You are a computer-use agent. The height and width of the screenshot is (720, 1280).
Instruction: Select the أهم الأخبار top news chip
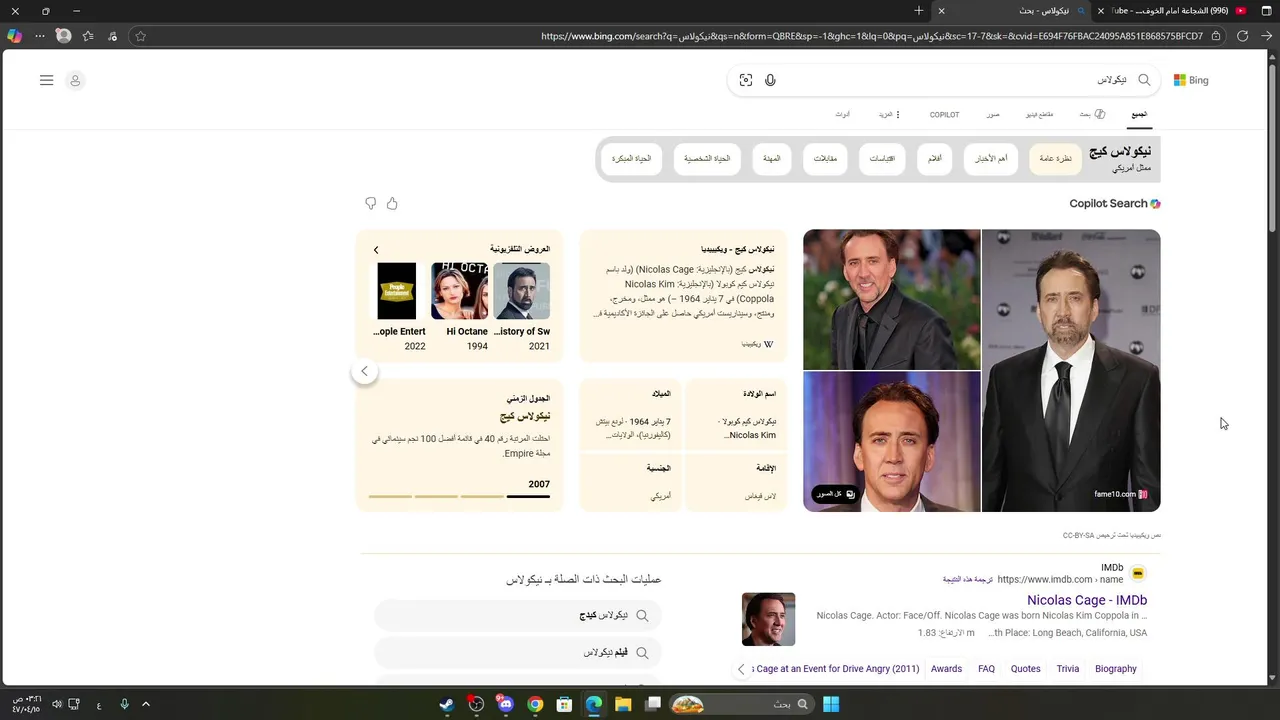pos(991,159)
